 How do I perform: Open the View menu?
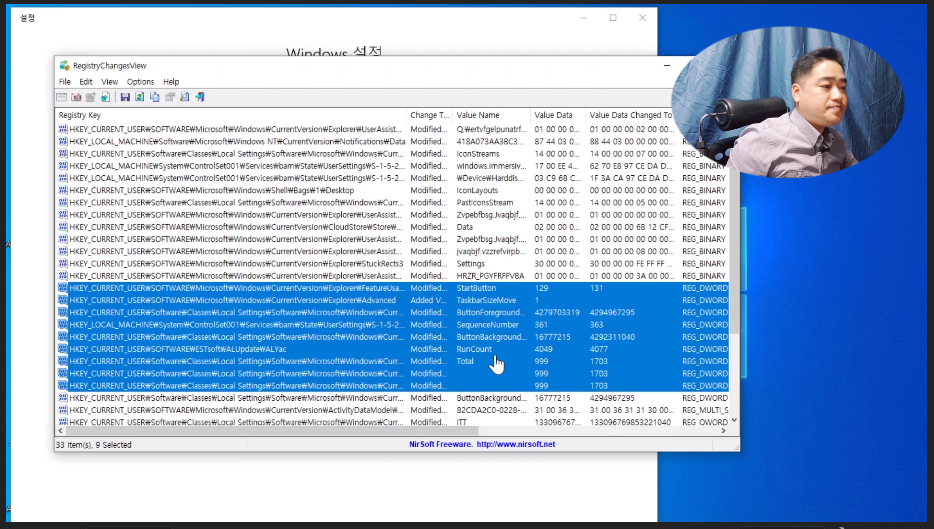coord(110,82)
